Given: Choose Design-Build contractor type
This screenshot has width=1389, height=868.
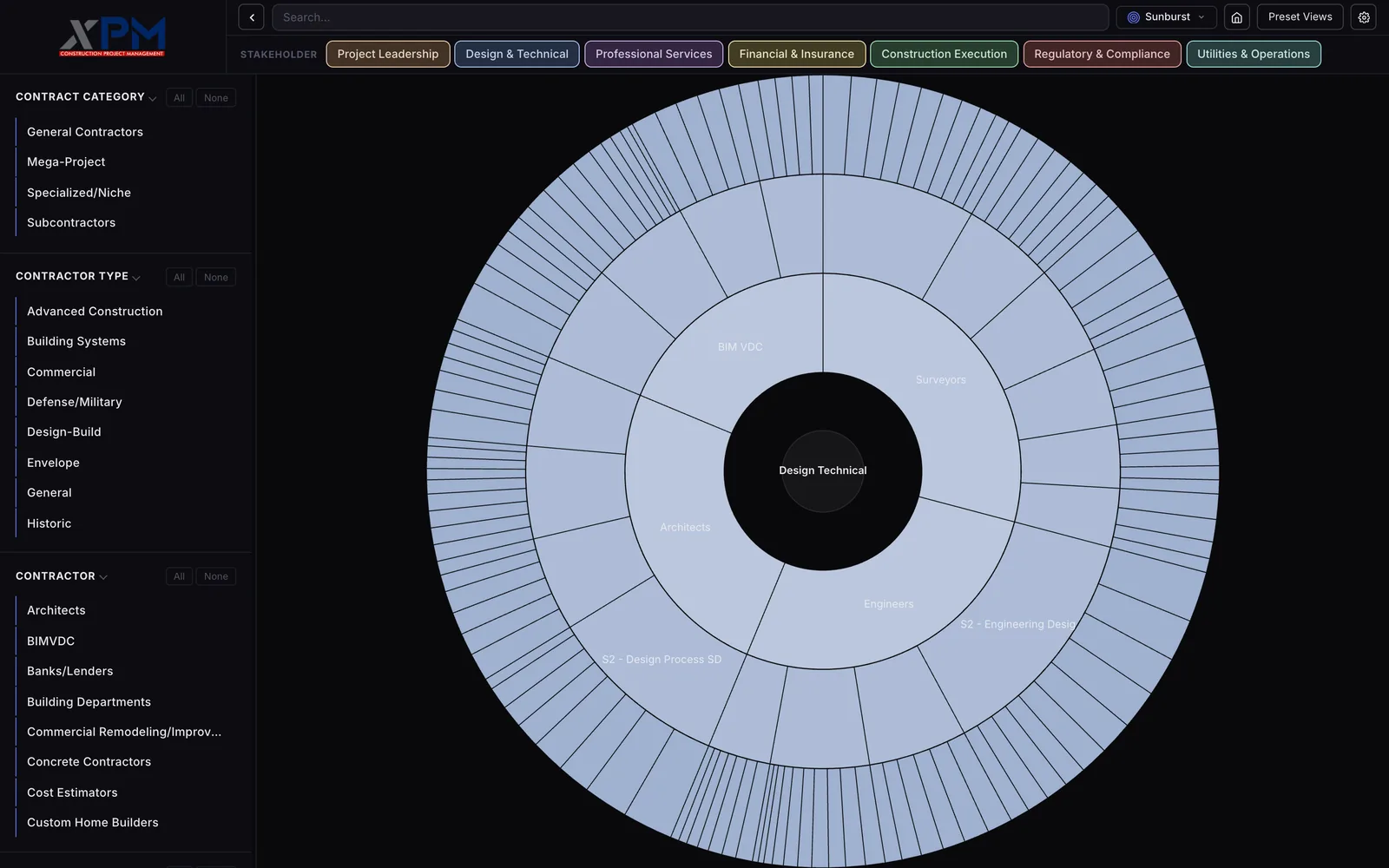Looking at the screenshot, I should click(64, 431).
